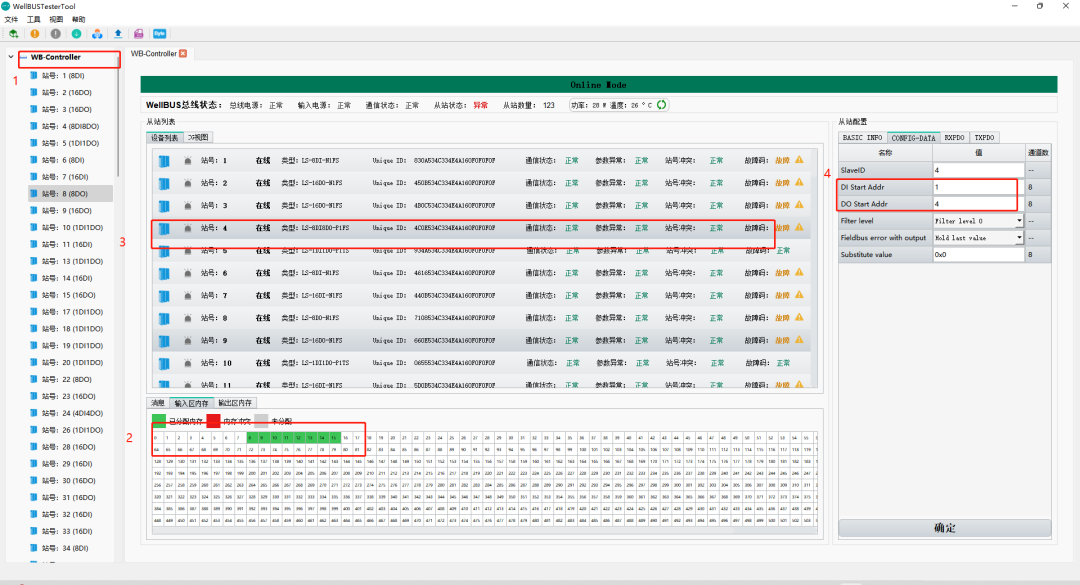The image size is (1080, 585).
Task: Click the gray 未分配 legend swatch
Action: click(261, 421)
